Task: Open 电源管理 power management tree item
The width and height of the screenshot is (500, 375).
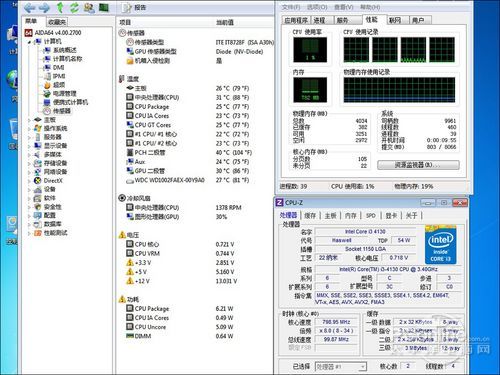Action: [60, 94]
